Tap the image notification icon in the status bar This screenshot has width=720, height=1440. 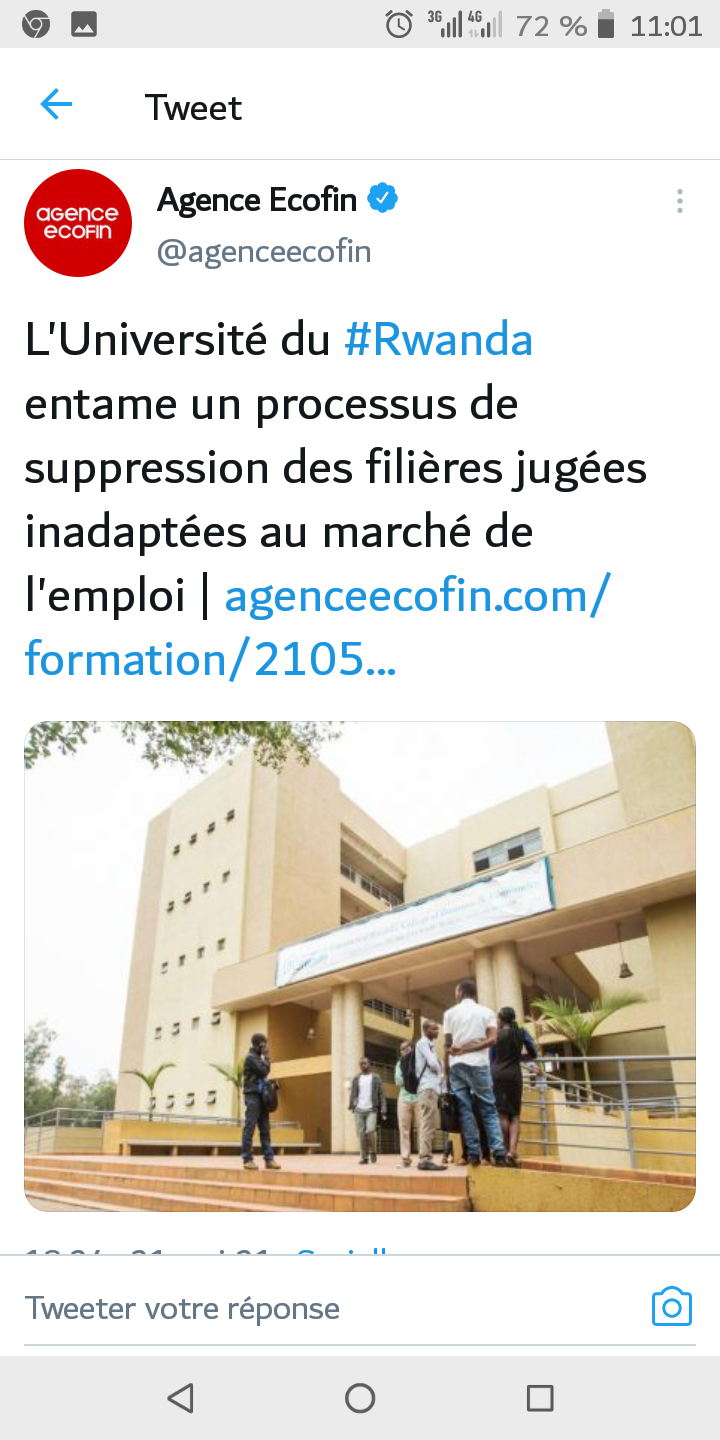84,25
